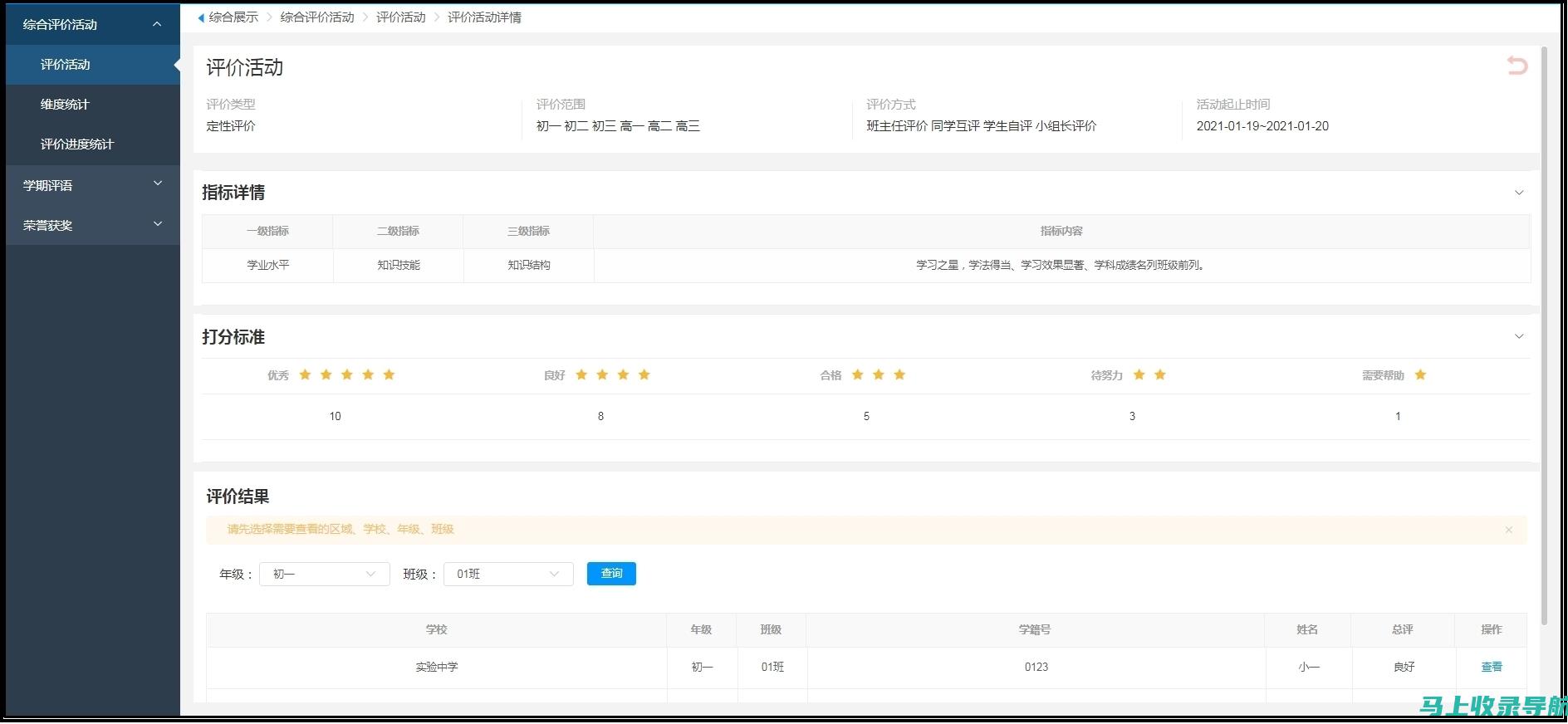Click 知识结构 indicator cell

point(529,266)
